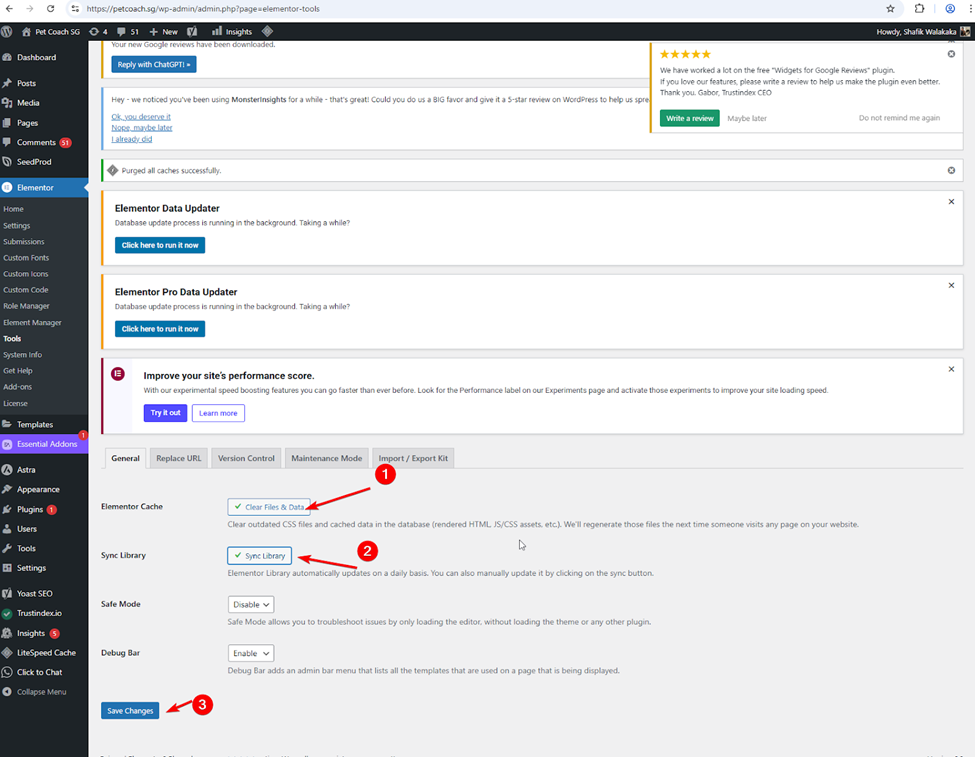Click Clear Files & Data button
The height and width of the screenshot is (757, 975).
tap(269, 507)
